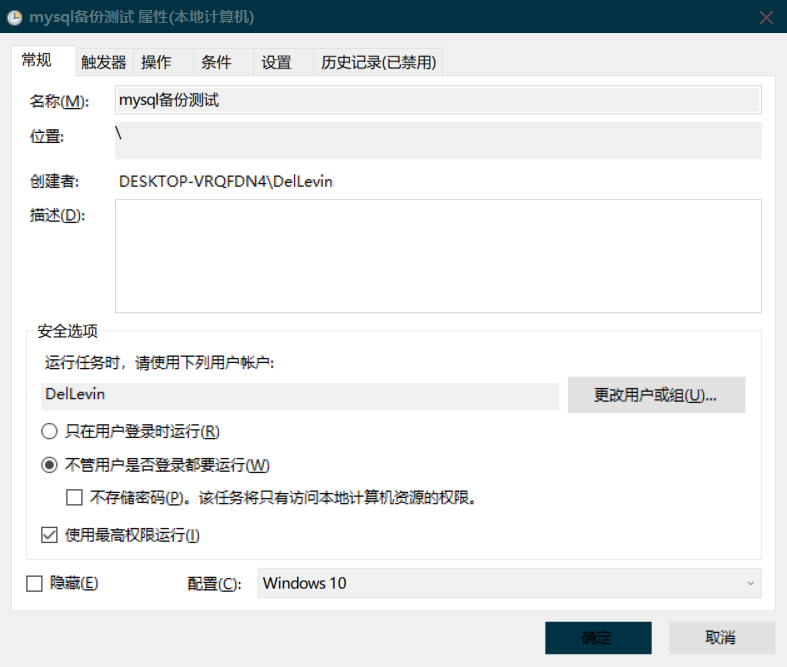This screenshot has height=667, width=787.
Task: Click the 更改用户或组 button
Action: 656,395
